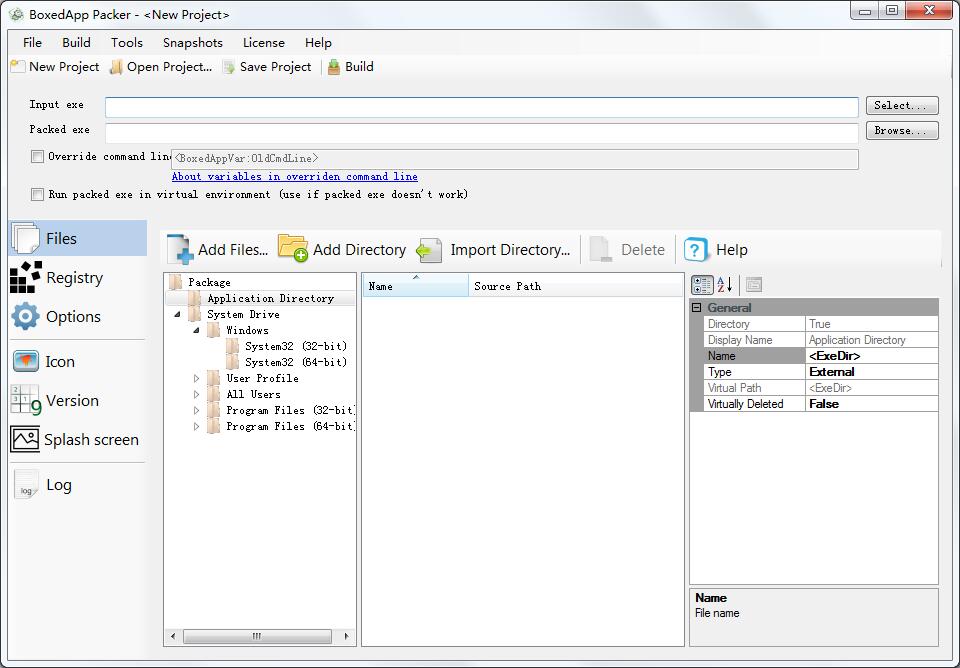
Task: Open the Log section icon
Action: pos(26,485)
